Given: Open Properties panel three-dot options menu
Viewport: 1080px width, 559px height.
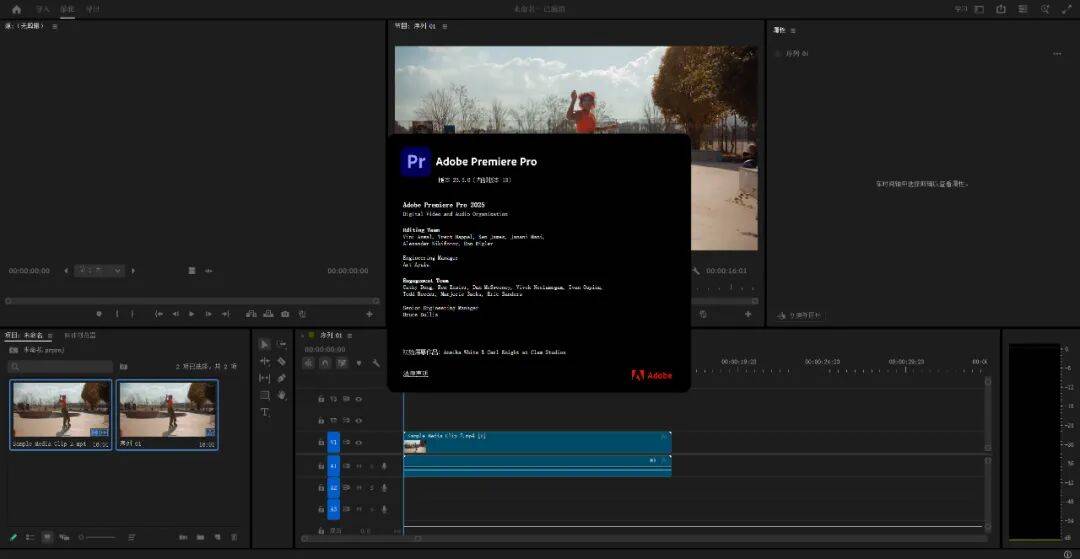Looking at the screenshot, I should click(x=1057, y=54).
